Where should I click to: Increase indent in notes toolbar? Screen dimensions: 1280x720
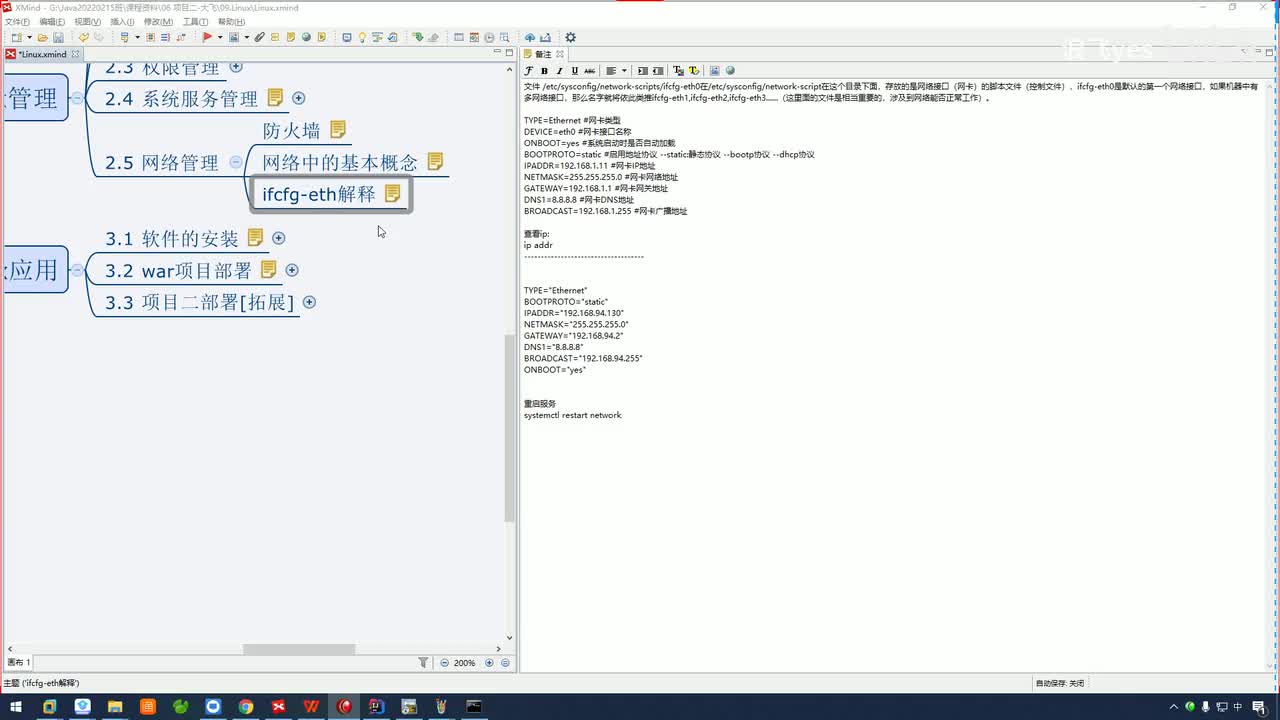[x=642, y=71]
